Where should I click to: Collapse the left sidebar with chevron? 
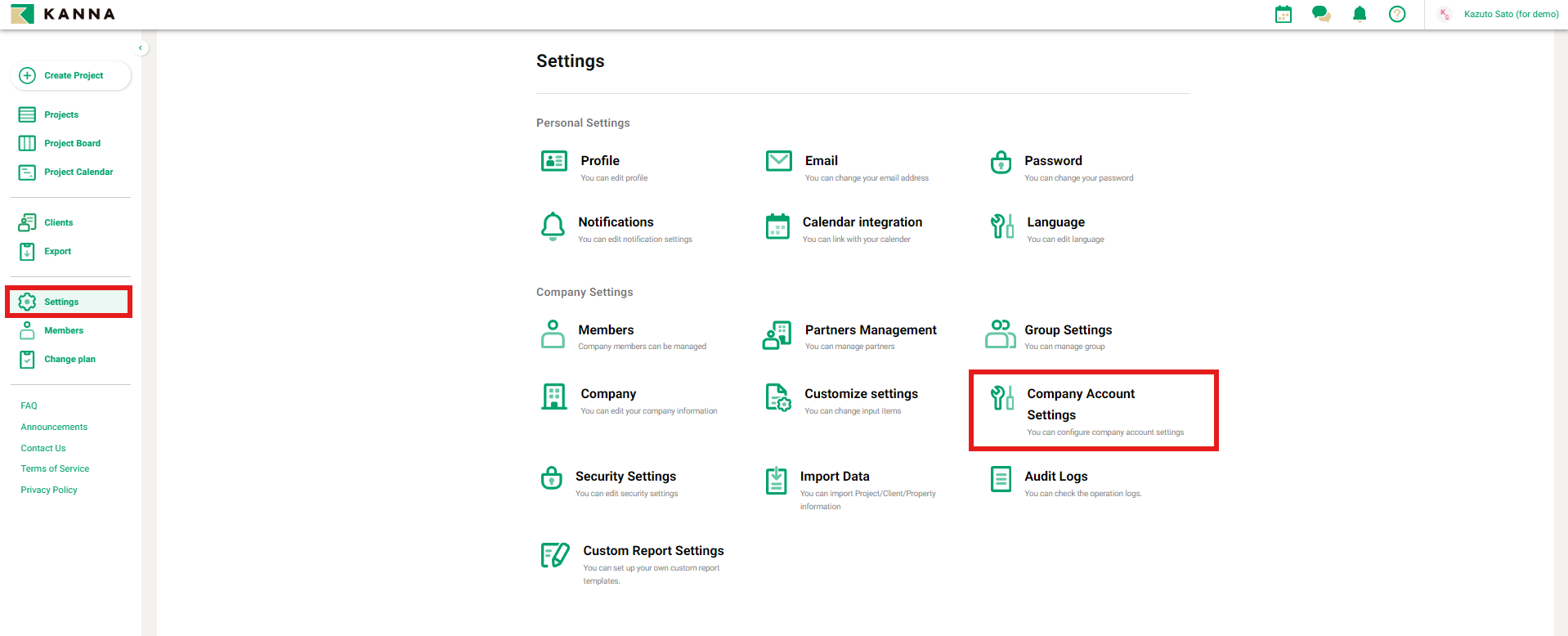point(141,48)
